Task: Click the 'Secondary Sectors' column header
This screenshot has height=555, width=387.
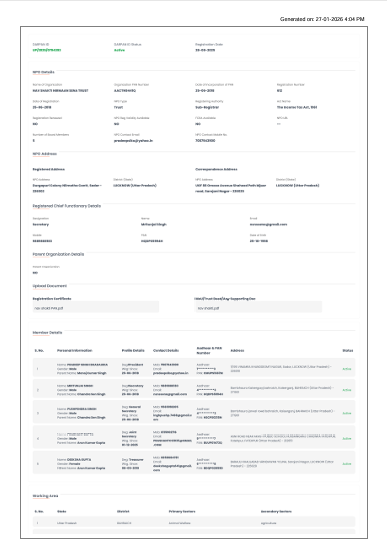Action: (x=276, y=511)
